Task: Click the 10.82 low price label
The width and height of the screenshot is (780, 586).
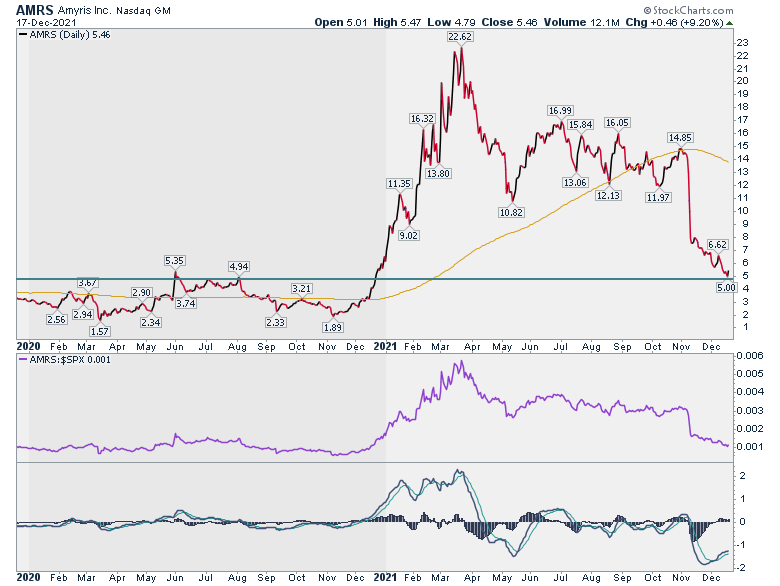Action: [511, 212]
